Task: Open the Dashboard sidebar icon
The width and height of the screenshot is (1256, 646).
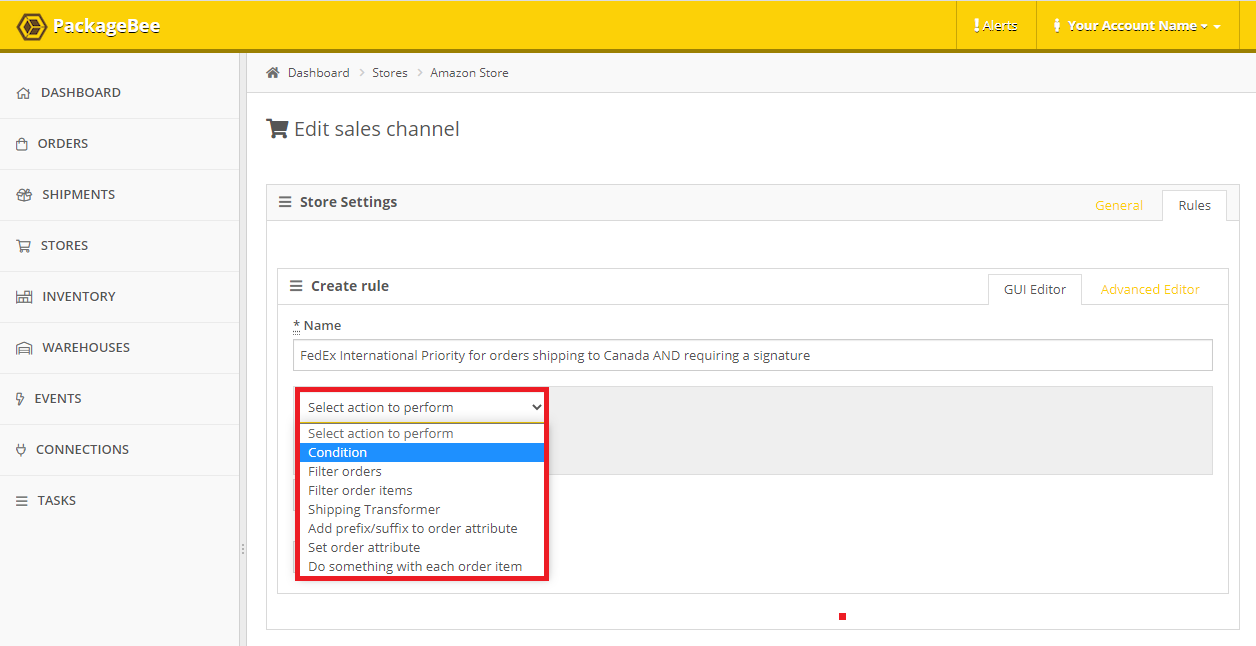Action: click(x=24, y=93)
